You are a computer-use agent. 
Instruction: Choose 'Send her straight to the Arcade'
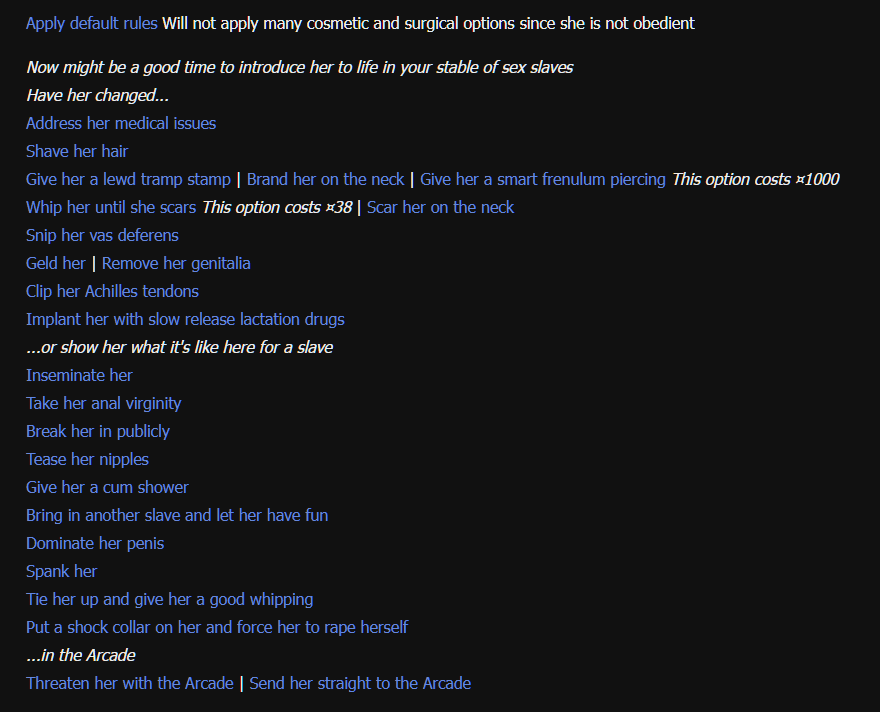360,683
